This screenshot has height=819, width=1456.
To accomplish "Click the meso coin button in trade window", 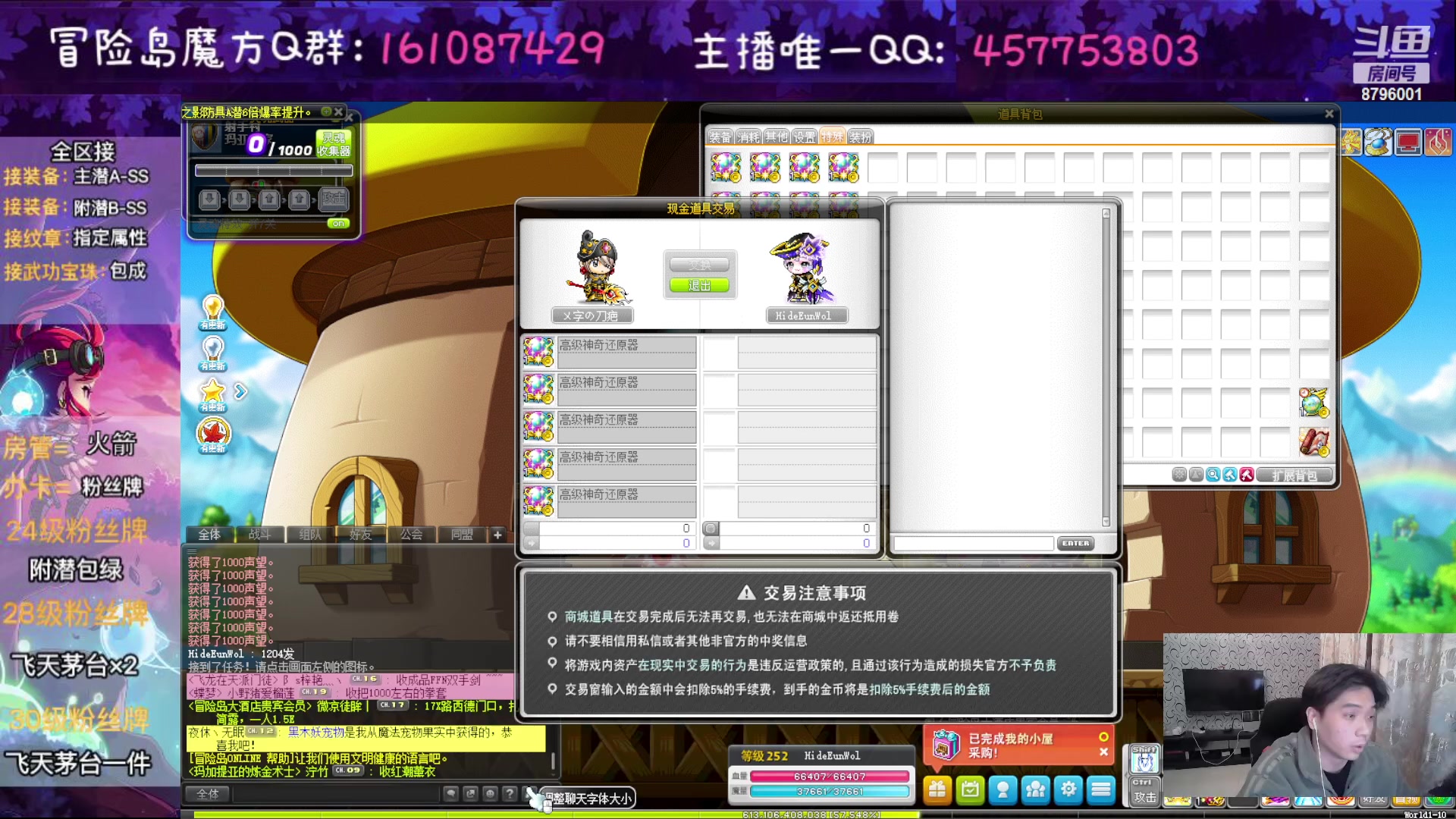I will point(711,529).
